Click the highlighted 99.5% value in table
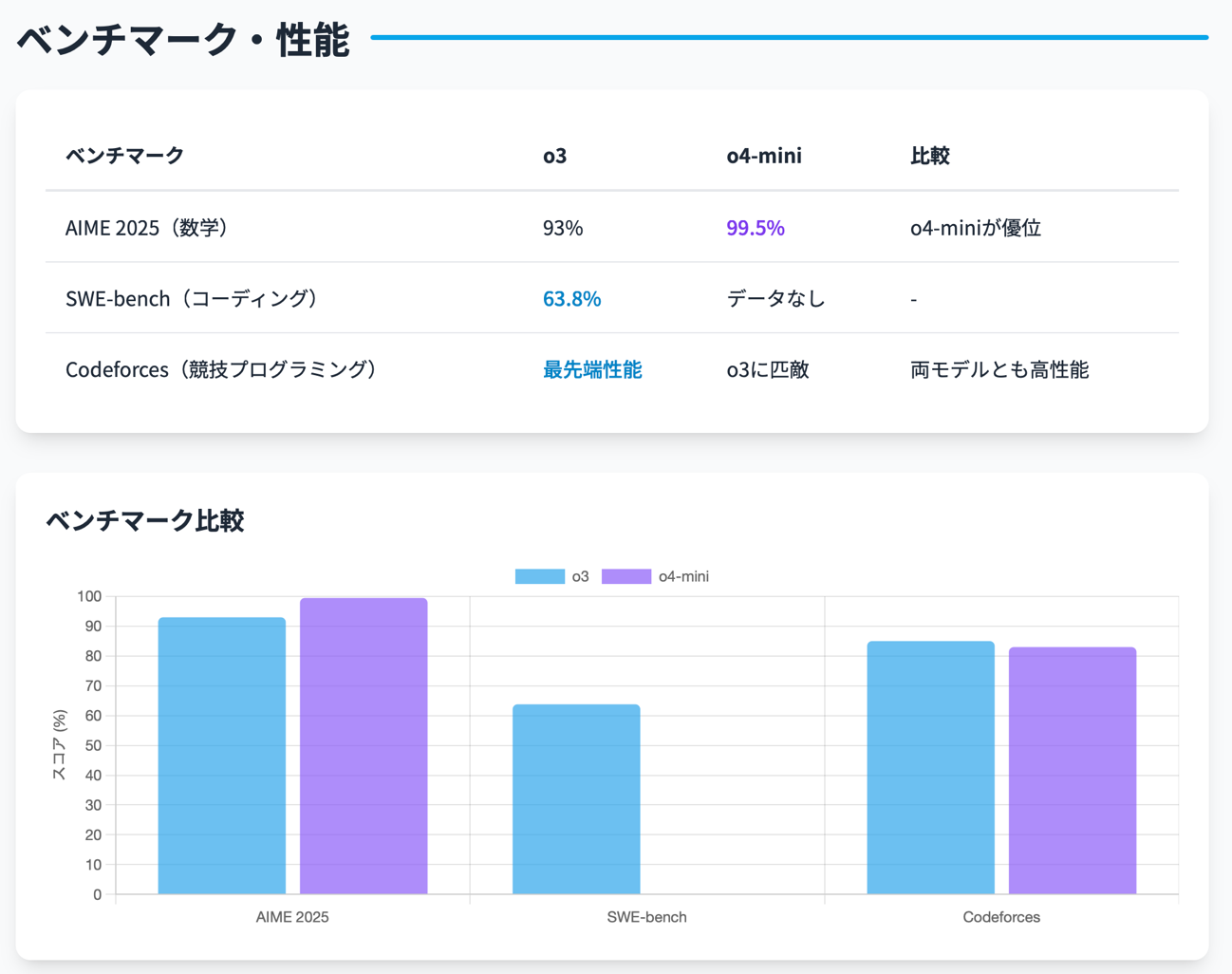 [756, 228]
